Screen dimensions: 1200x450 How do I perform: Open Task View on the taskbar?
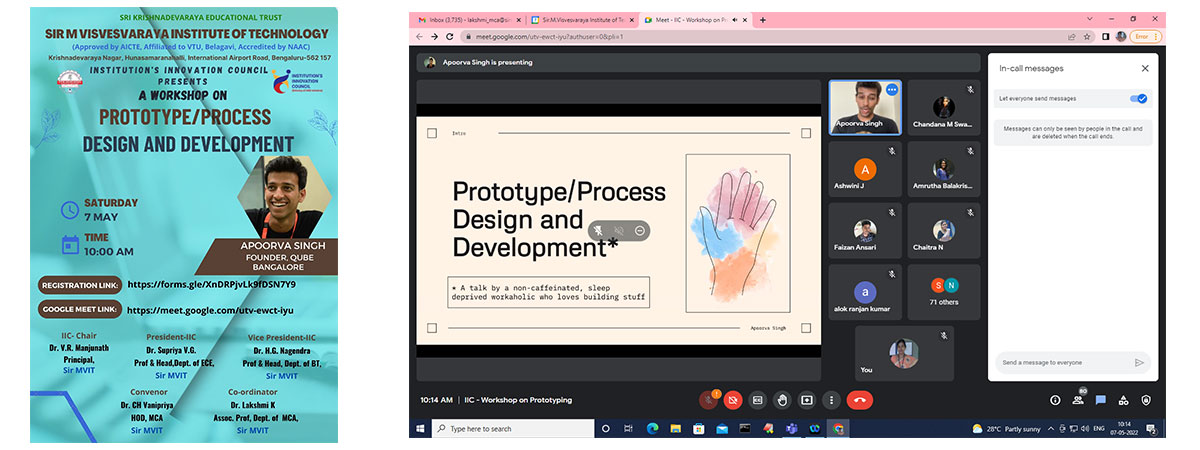(629, 428)
